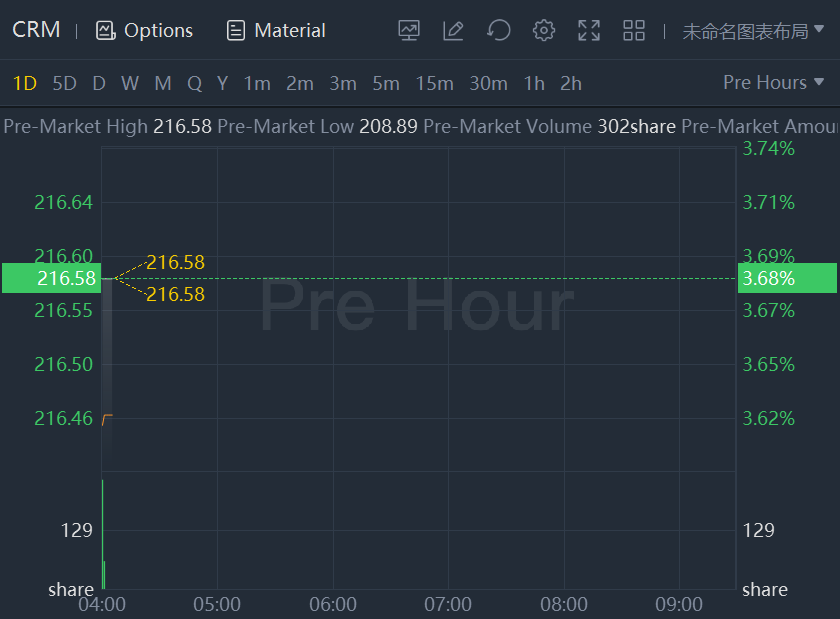Click the Options chart icon
840x619 pixels.
click(105, 30)
